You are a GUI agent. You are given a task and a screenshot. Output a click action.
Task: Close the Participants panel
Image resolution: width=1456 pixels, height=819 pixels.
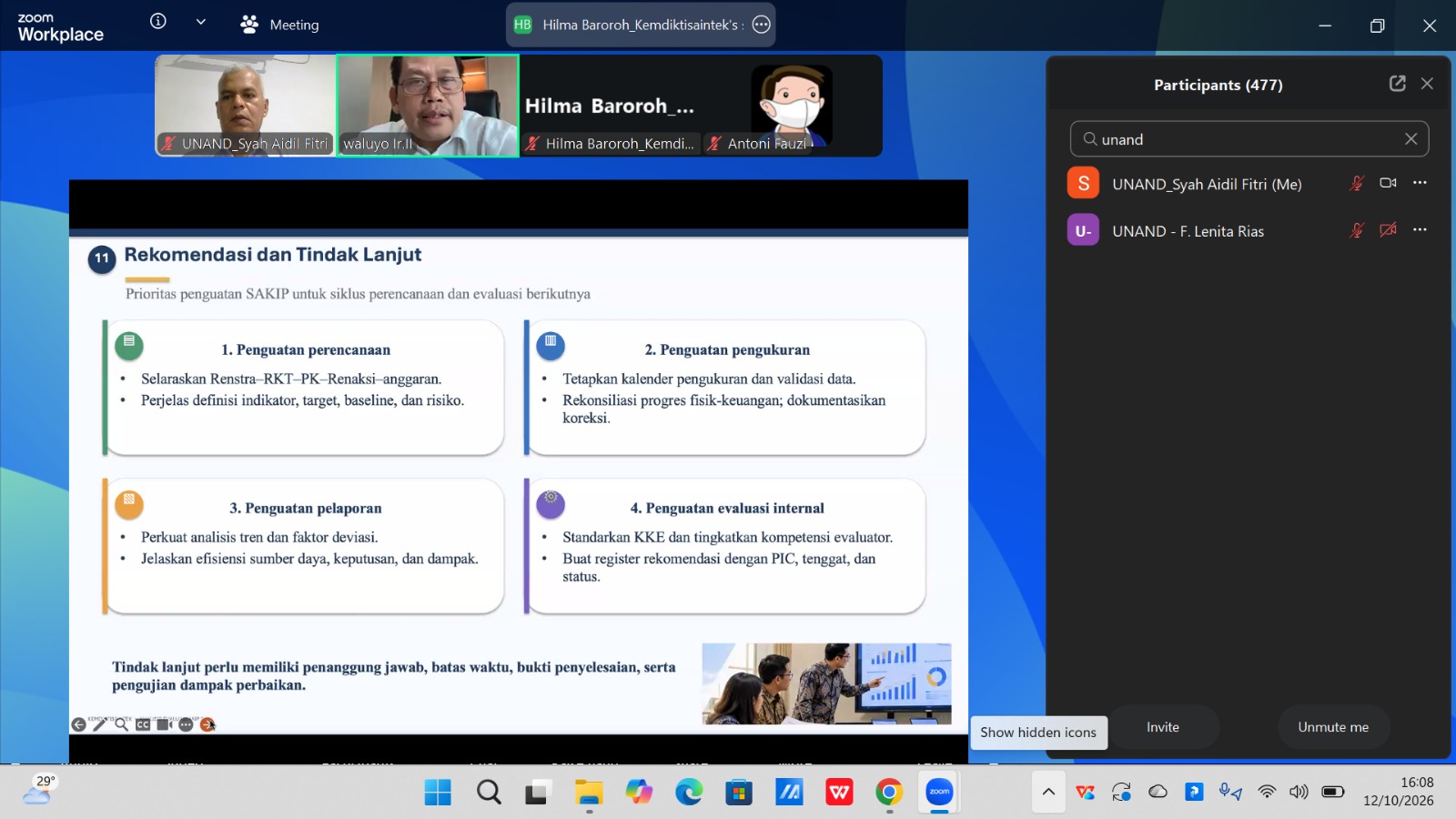[1427, 84]
